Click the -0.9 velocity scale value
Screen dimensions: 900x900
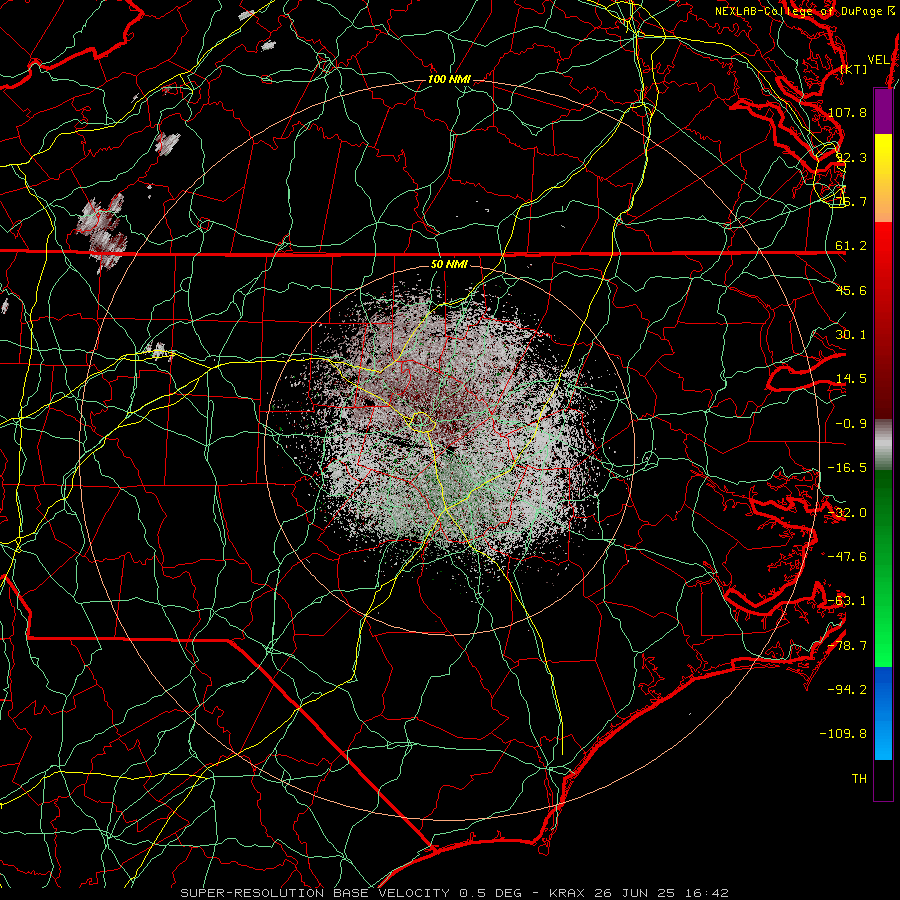851,423
